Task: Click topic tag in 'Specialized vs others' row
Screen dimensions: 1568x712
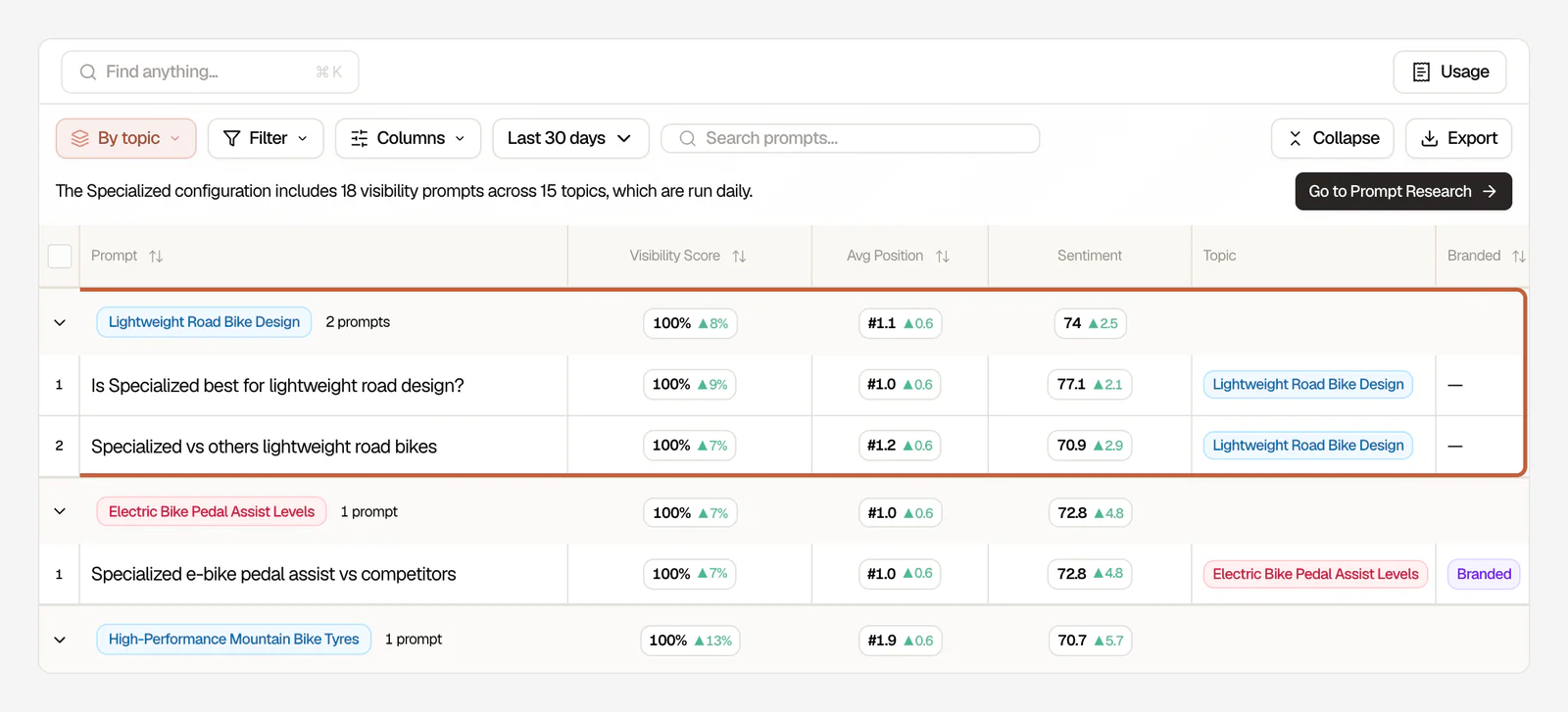Action: (x=1308, y=445)
